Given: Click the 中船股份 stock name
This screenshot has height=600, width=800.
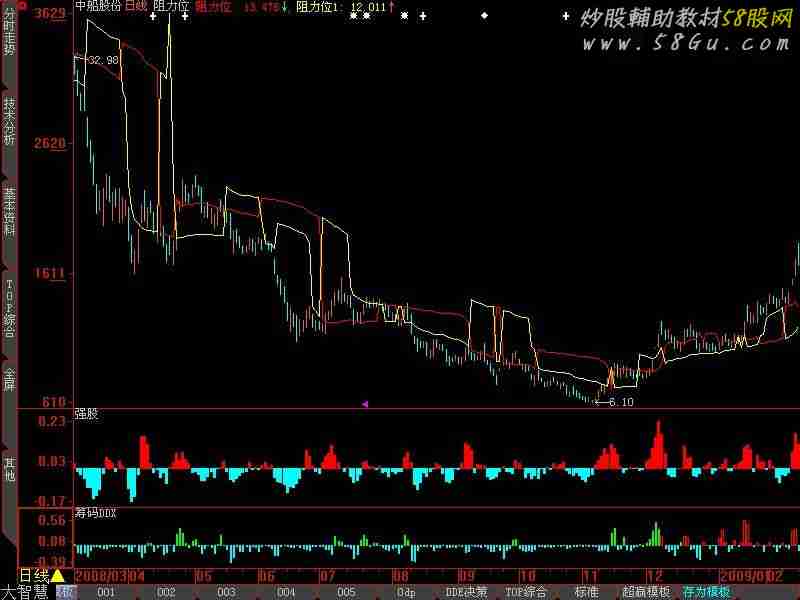Looking at the screenshot, I should [x=98, y=6].
